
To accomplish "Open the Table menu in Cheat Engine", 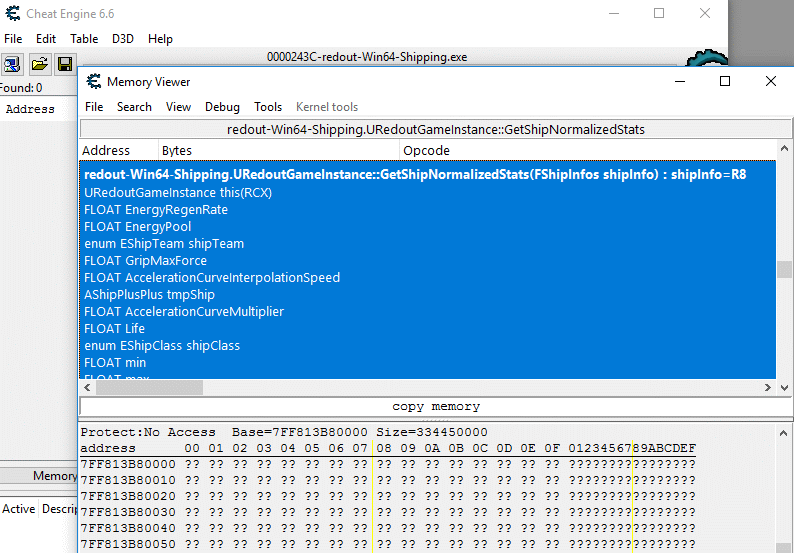I will pos(84,39).
